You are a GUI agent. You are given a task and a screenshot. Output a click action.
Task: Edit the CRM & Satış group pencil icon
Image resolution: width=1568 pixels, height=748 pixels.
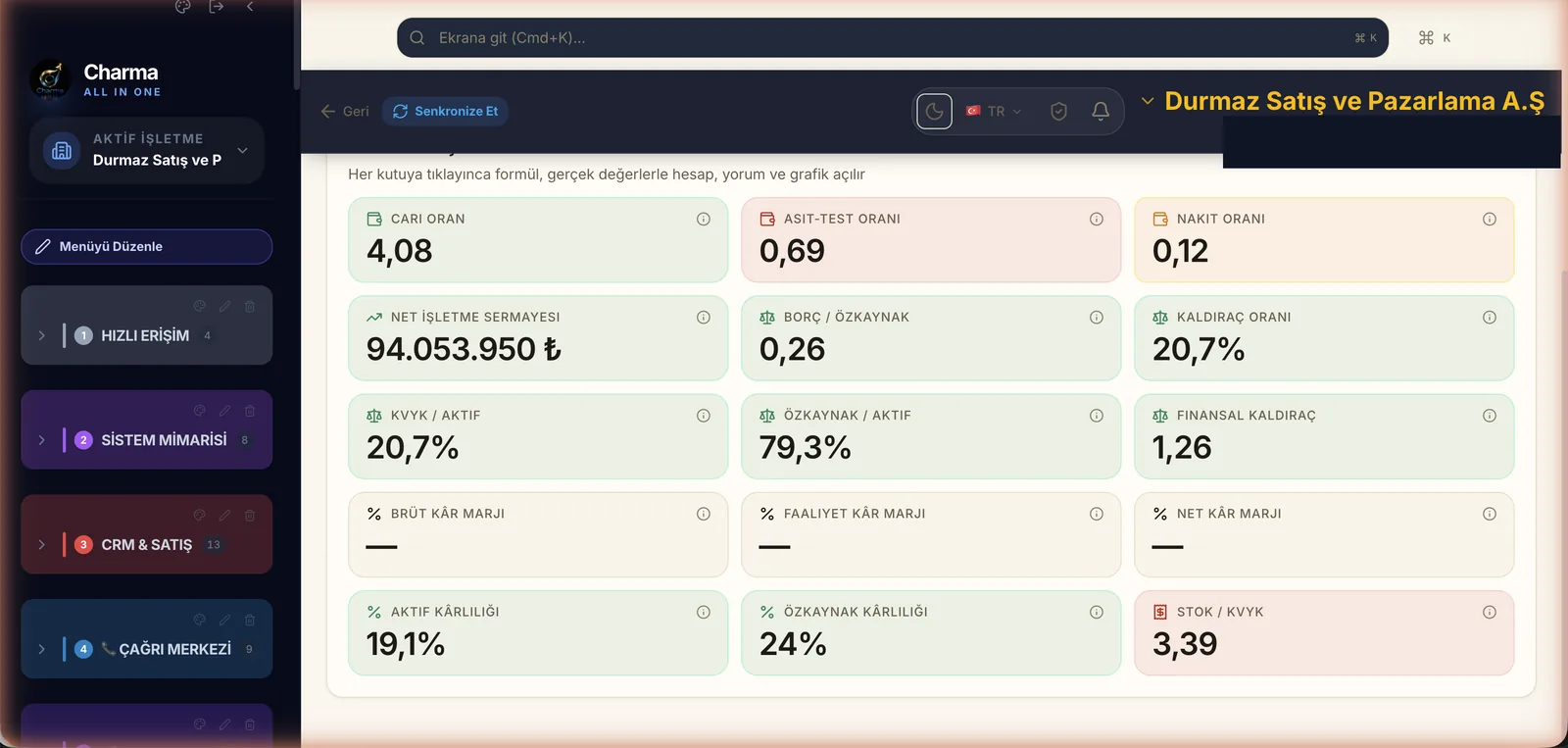pos(224,516)
